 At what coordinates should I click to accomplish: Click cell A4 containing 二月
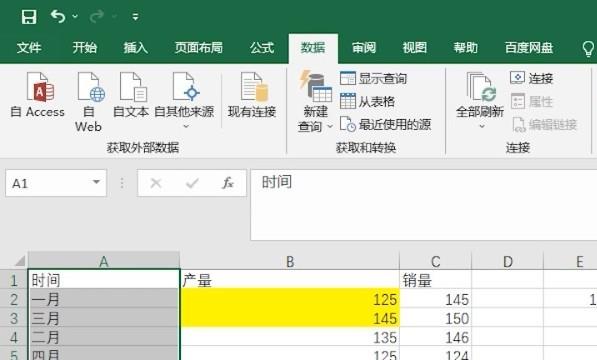point(104,337)
